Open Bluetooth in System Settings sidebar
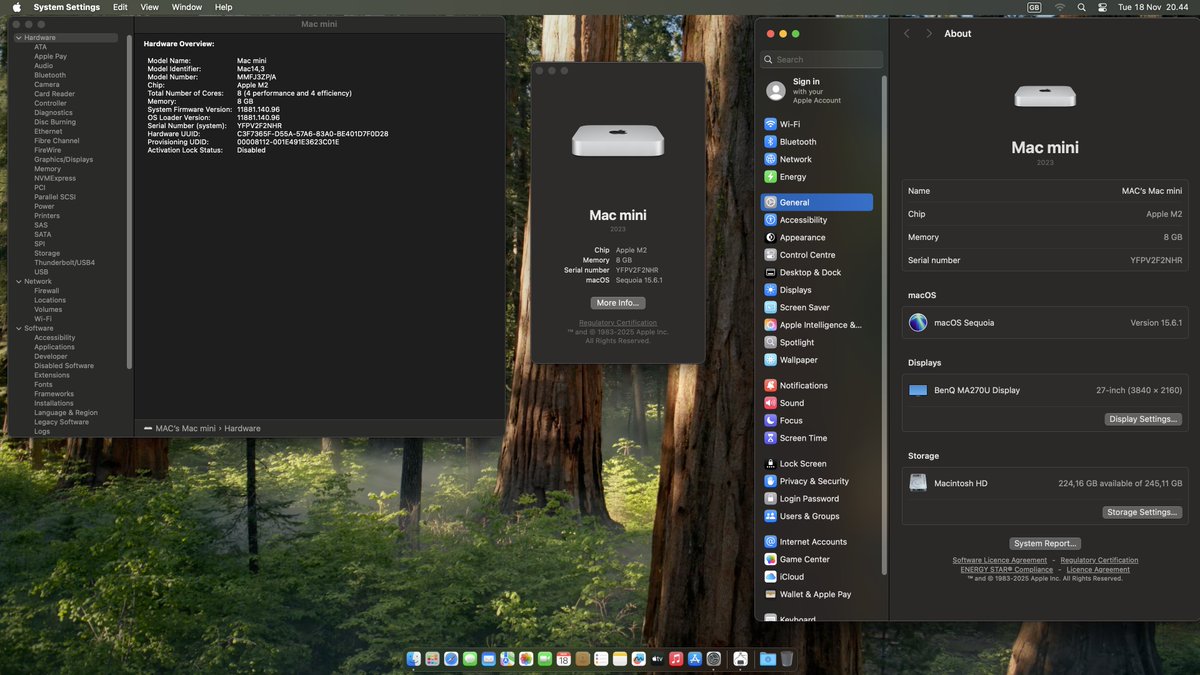The width and height of the screenshot is (1200, 675). coord(817,142)
